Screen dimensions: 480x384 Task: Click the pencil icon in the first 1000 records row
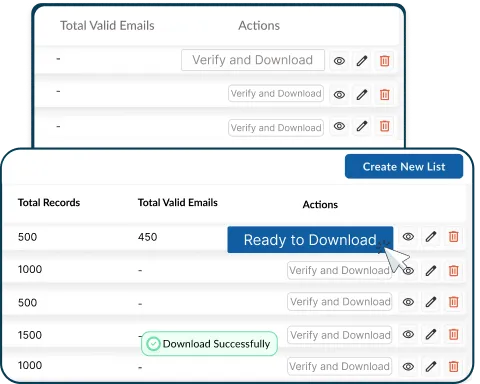click(x=431, y=271)
